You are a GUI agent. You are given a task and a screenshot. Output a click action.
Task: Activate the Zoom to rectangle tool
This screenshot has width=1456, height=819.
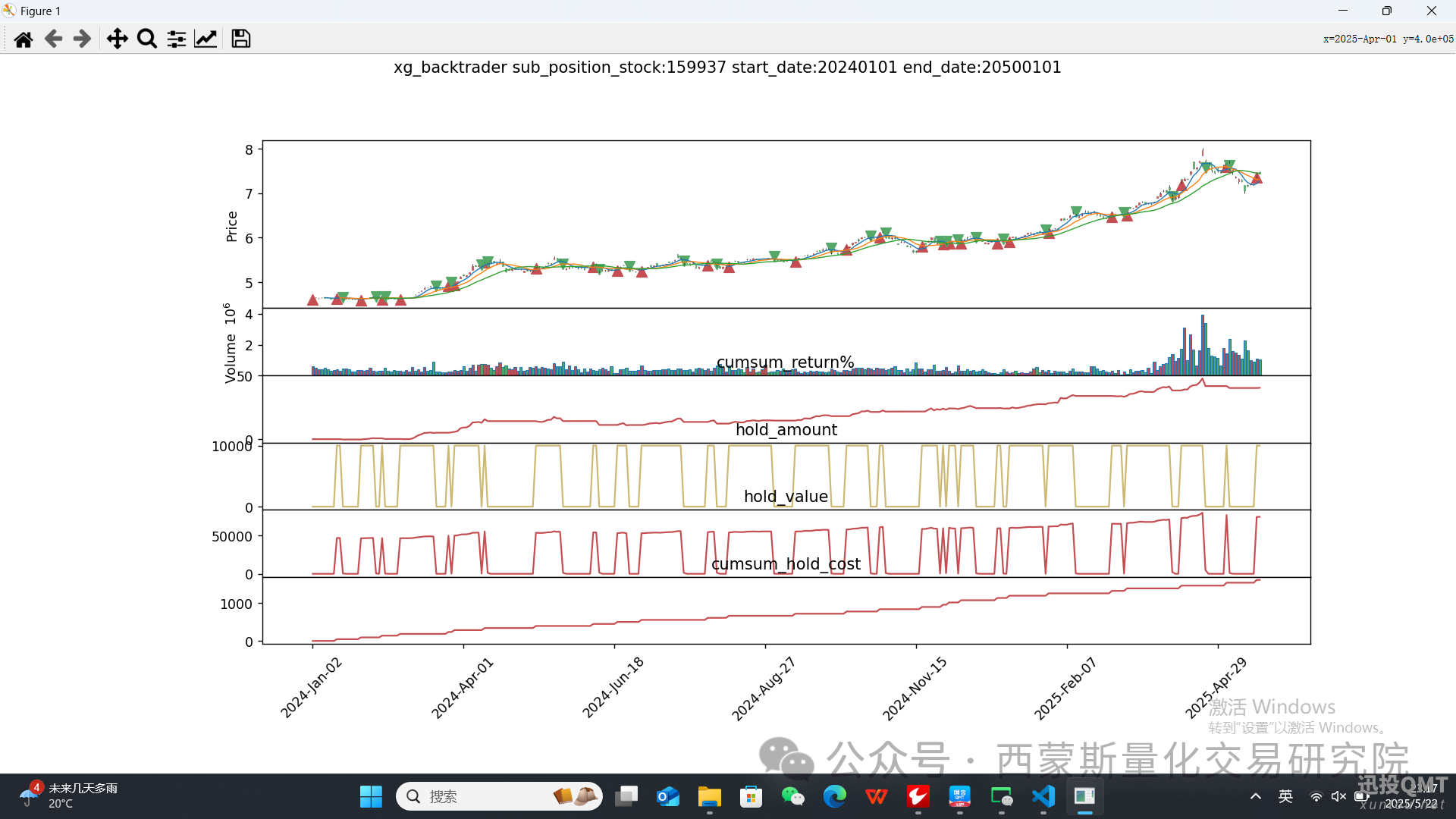click(x=147, y=39)
